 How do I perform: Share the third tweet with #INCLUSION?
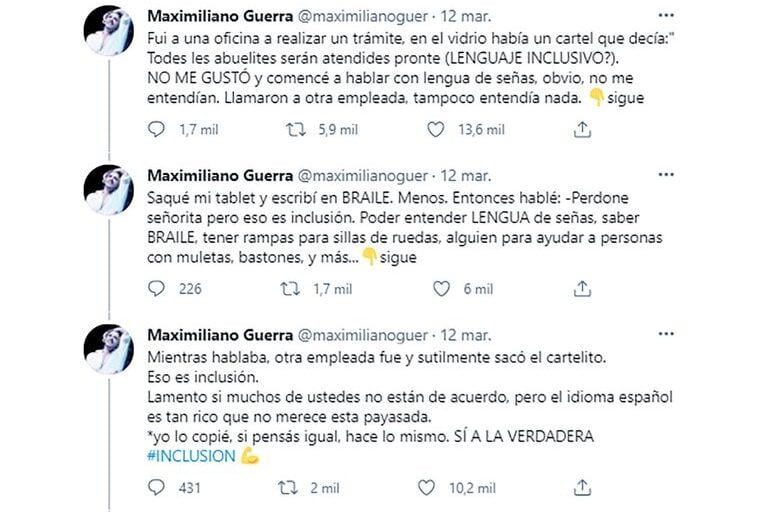click(x=582, y=488)
